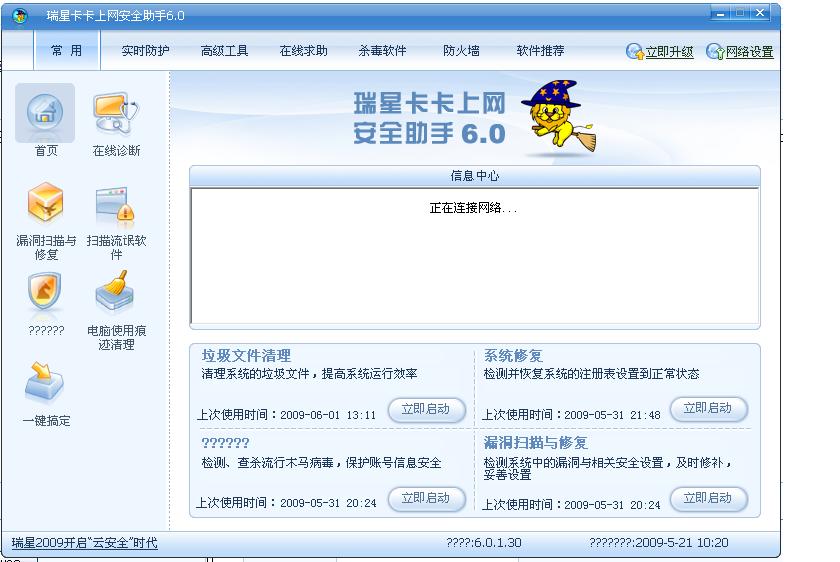Open the 电脑使用痕迹清理 broom icon
The height and width of the screenshot is (562, 840).
pos(115,291)
